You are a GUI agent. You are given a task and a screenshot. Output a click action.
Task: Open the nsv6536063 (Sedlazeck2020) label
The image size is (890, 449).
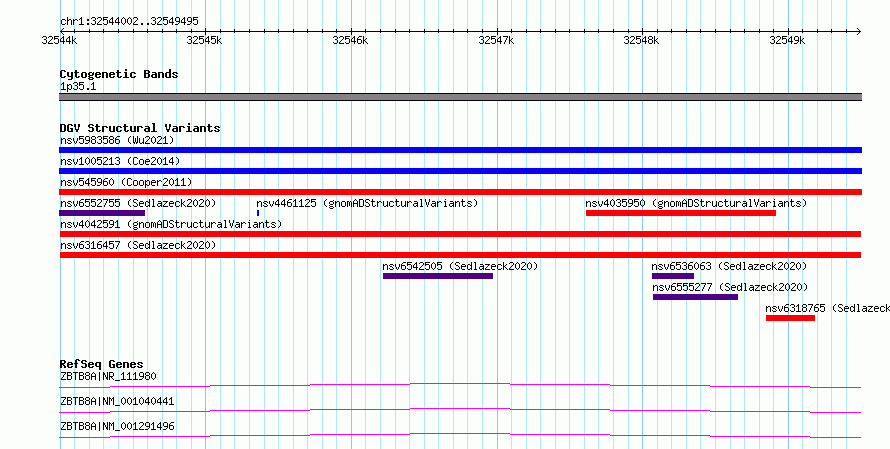coord(729,266)
